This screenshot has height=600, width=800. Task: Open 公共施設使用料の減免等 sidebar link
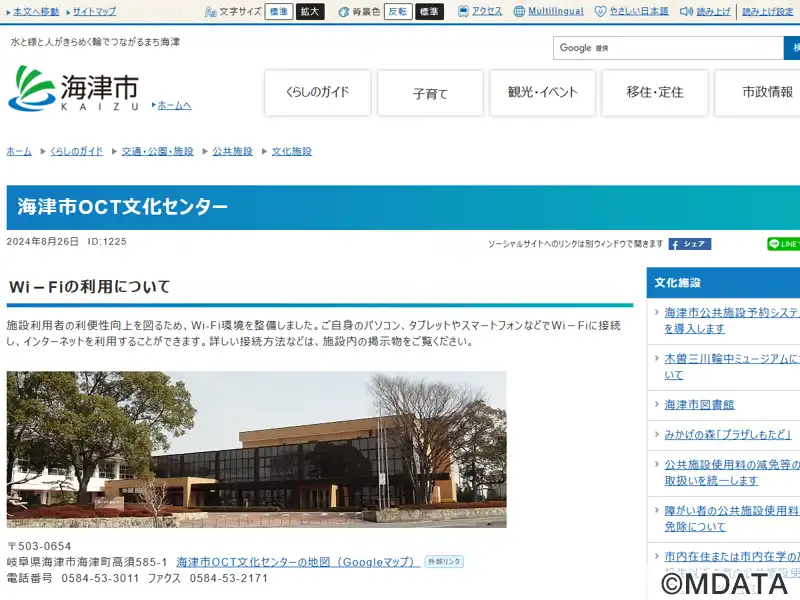(732, 472)
